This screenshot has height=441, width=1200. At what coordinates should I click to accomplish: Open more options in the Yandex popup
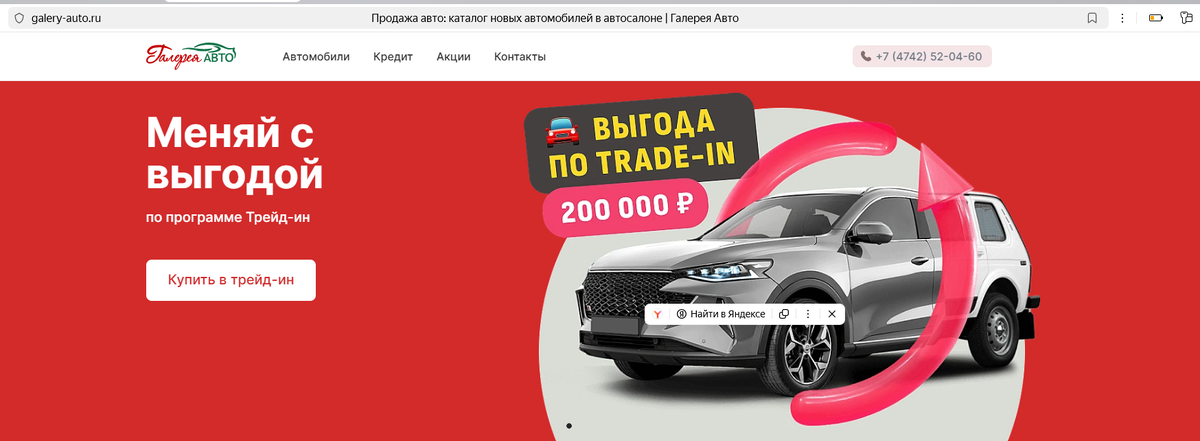(x=808, y=314)
